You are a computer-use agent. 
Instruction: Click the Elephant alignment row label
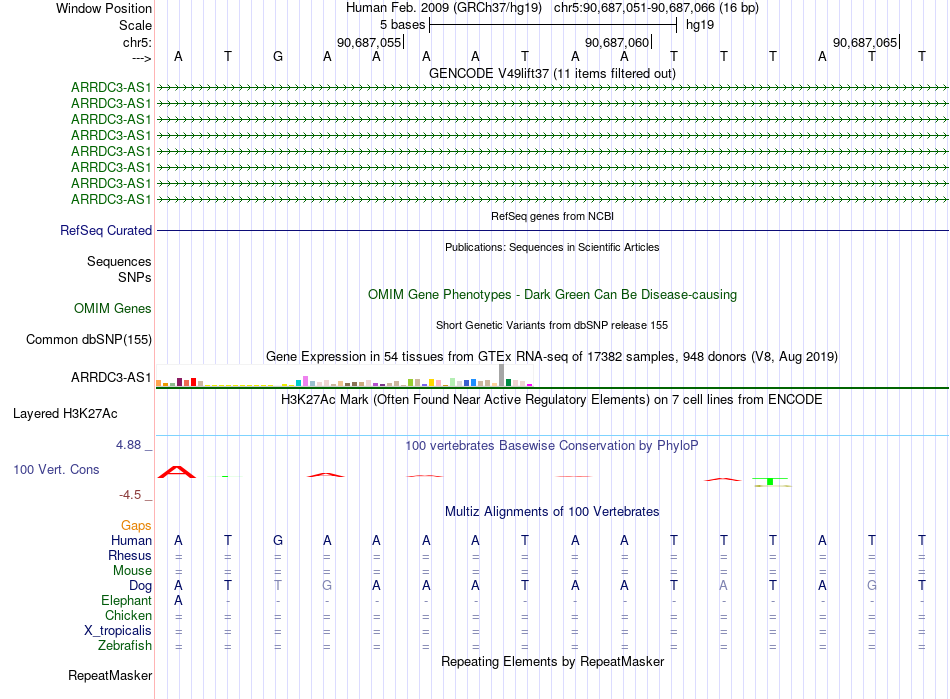(126, 600)
